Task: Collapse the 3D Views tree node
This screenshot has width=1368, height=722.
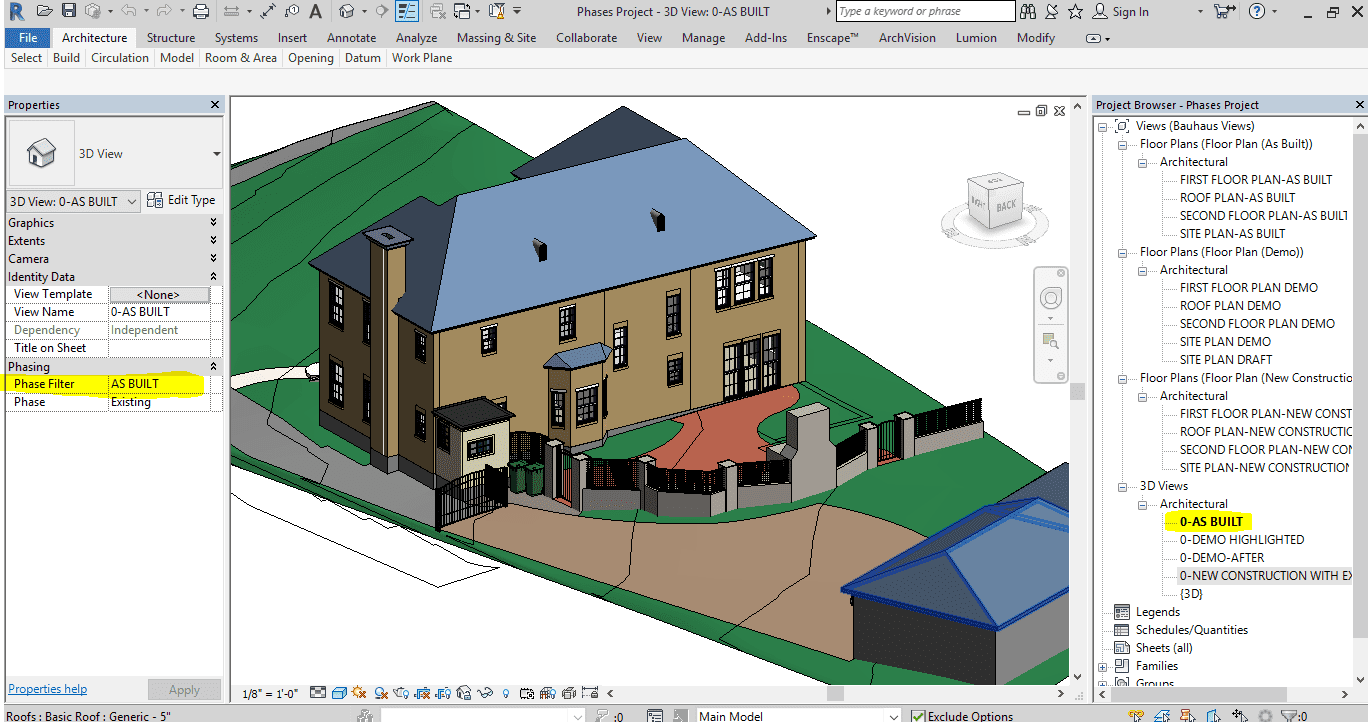Action: [1122, 486]
